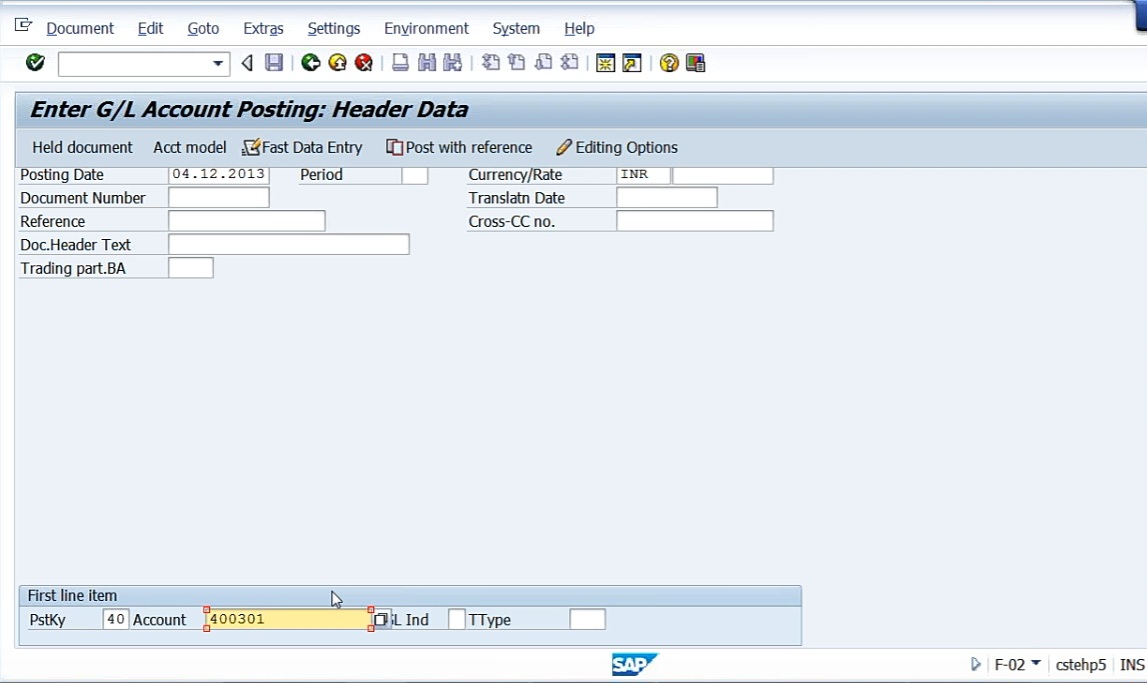Open the command field dropdown arrow

pos(217,64)
